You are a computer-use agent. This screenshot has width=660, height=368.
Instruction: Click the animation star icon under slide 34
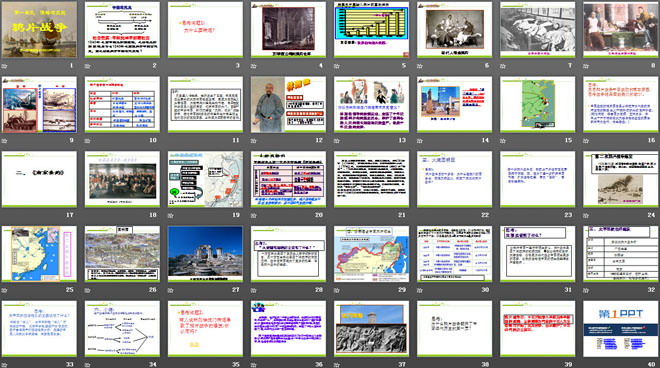coord(88,365)
